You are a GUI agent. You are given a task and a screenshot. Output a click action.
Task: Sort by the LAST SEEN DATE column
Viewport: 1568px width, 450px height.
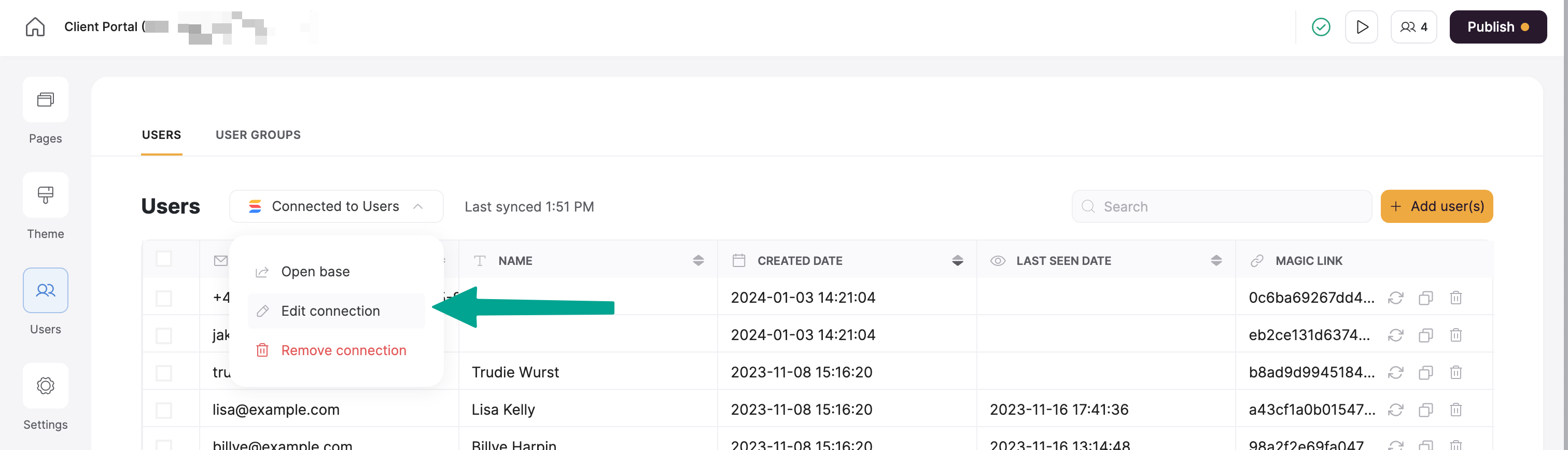(x=1216, y=261)
